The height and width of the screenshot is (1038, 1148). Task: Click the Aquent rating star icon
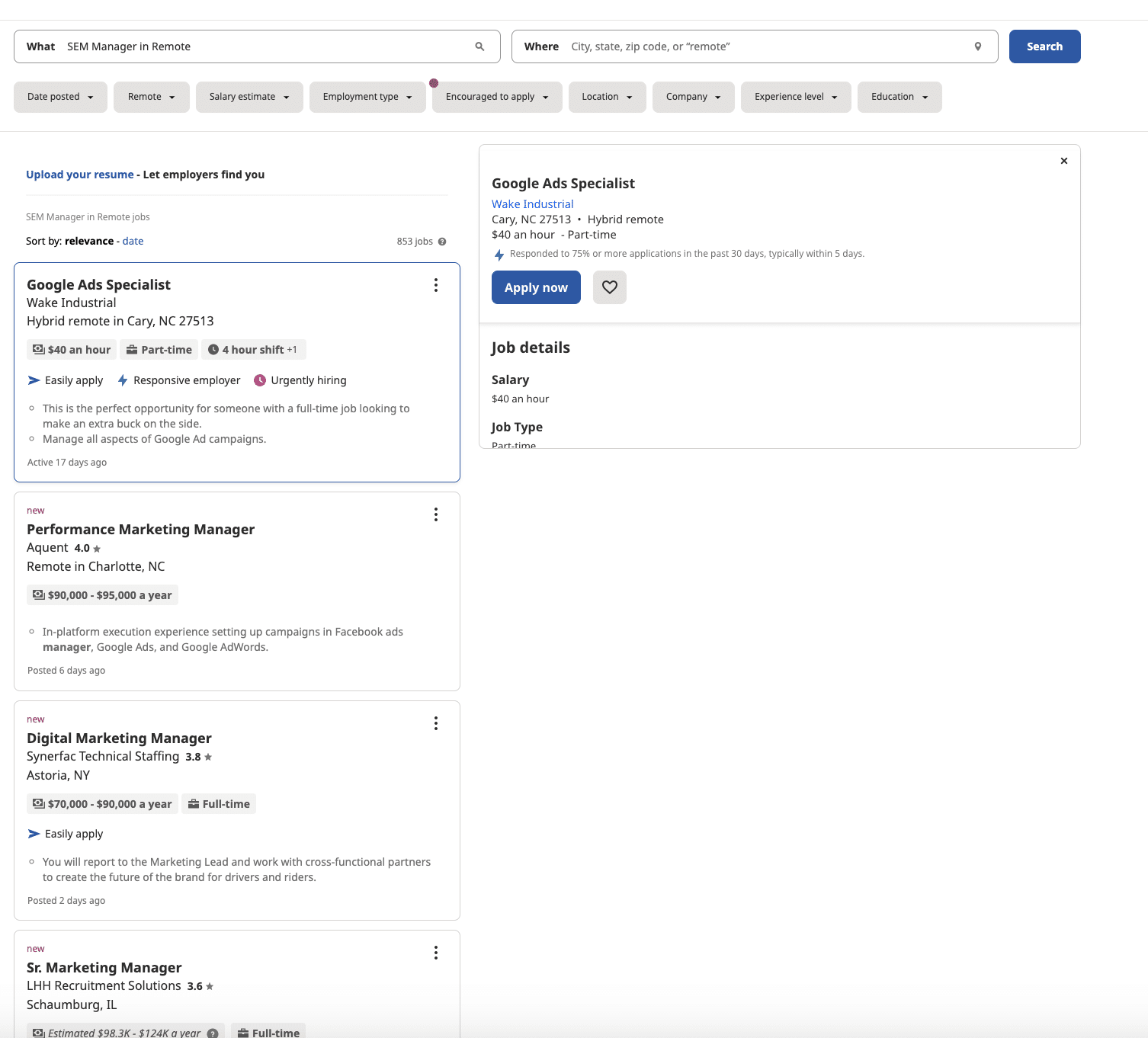(97, 549)
